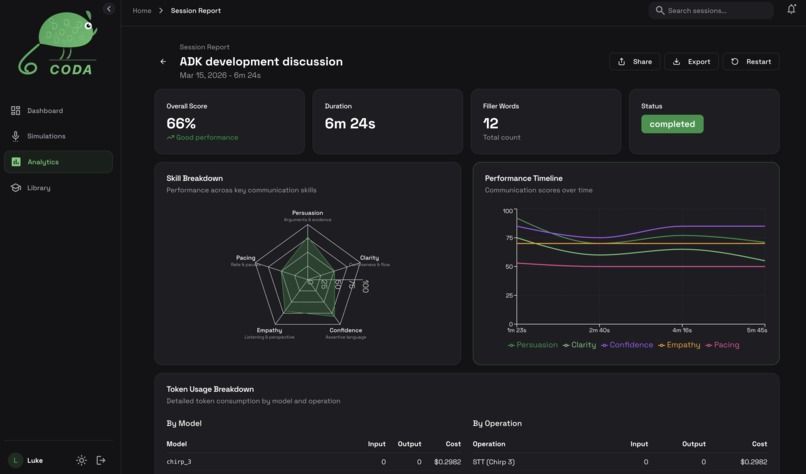
Task: Toggle the Confidence legend entry
Action: [x=627, y=345]
